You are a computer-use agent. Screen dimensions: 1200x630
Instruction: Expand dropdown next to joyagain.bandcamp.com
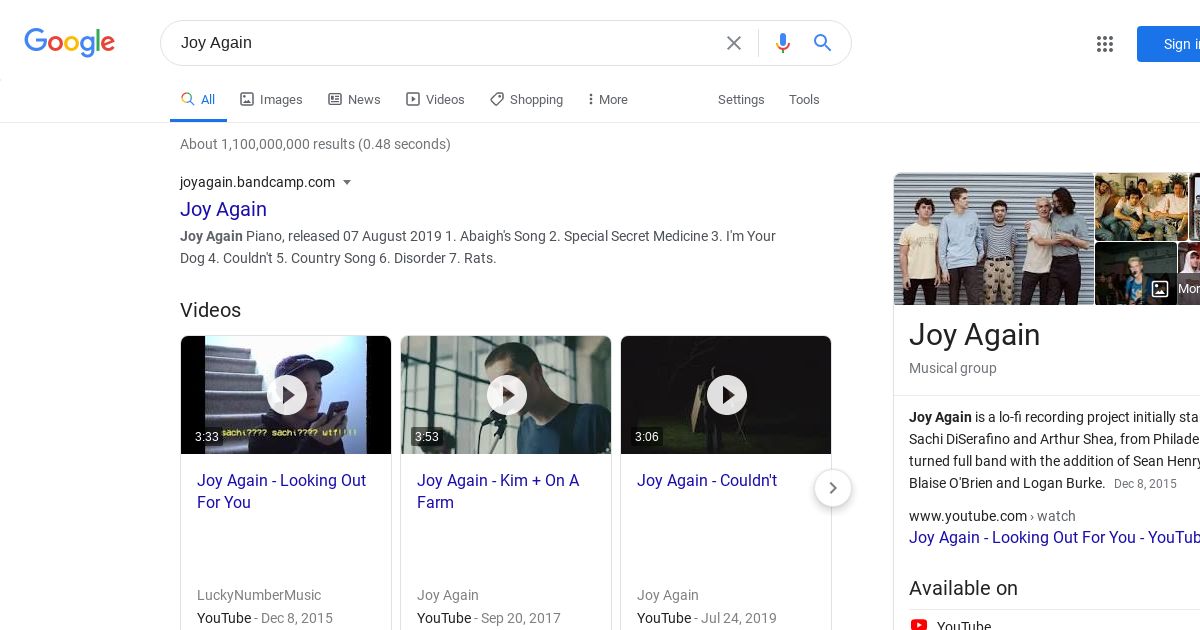pos(347,182)
